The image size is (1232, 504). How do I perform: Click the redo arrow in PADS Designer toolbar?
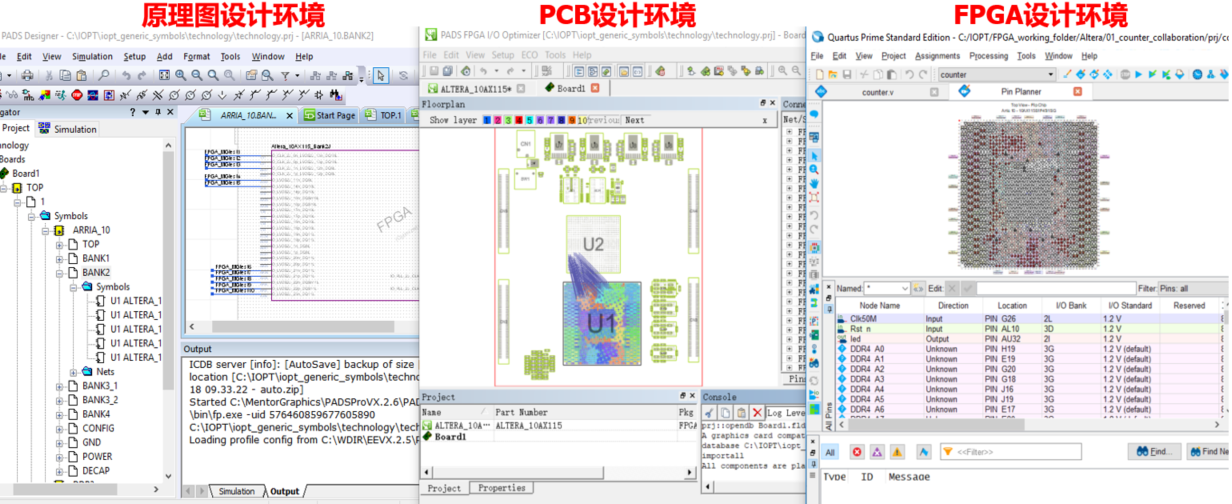point(142,75)
